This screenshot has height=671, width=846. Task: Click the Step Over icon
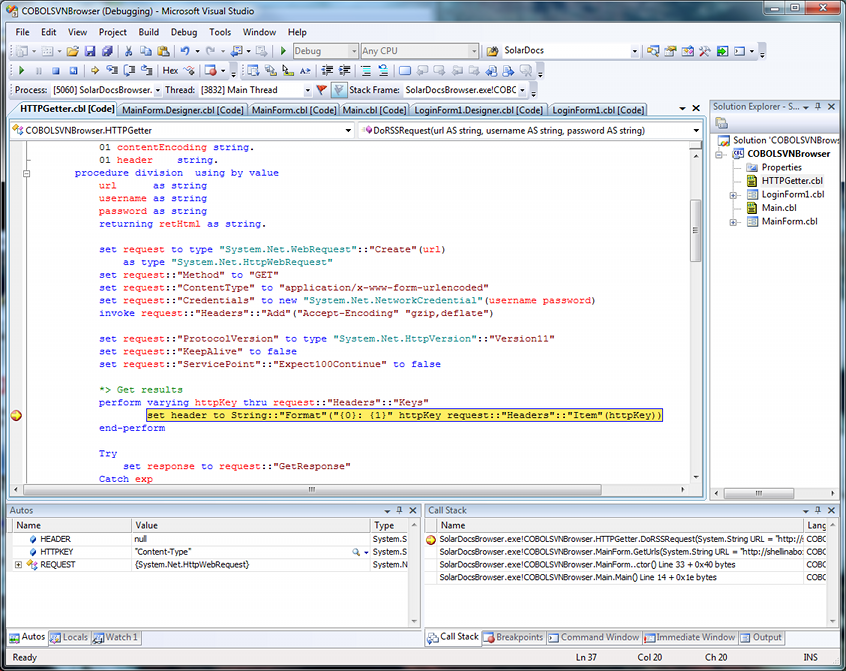129,71
